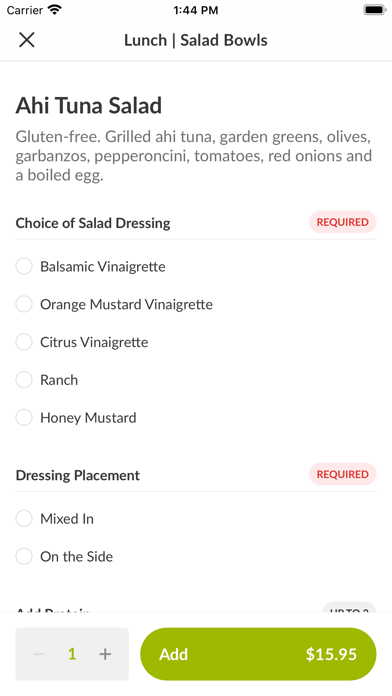The image size is (392, 696).
Task: Choose Orange Mustard Vinaigrette option
Action: coord(196,304)
